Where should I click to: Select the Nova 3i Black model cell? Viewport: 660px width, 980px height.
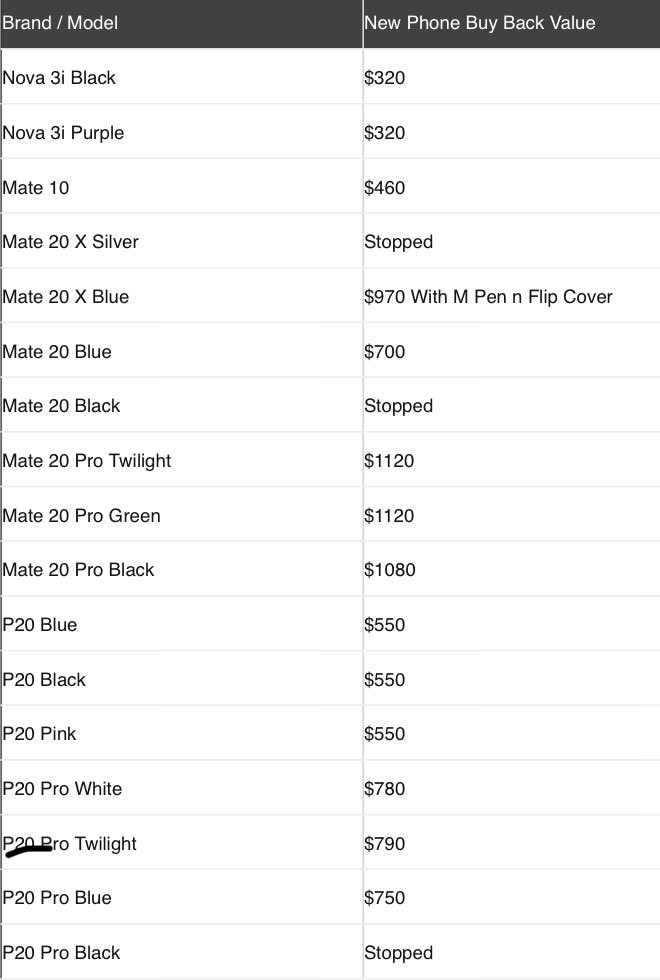coord(59,78)
